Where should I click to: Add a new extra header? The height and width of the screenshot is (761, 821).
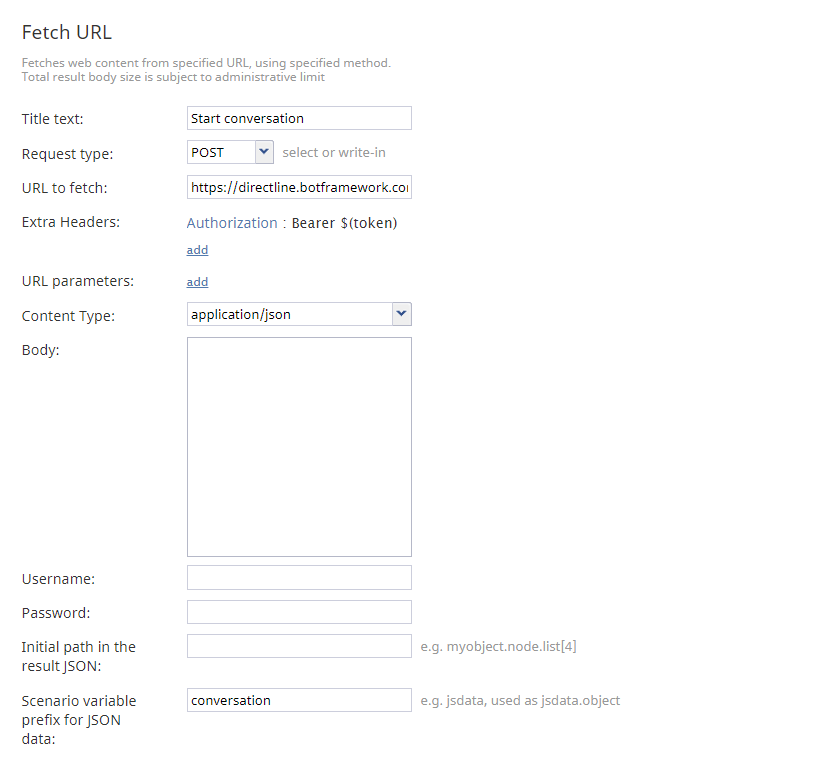(197, 250)
